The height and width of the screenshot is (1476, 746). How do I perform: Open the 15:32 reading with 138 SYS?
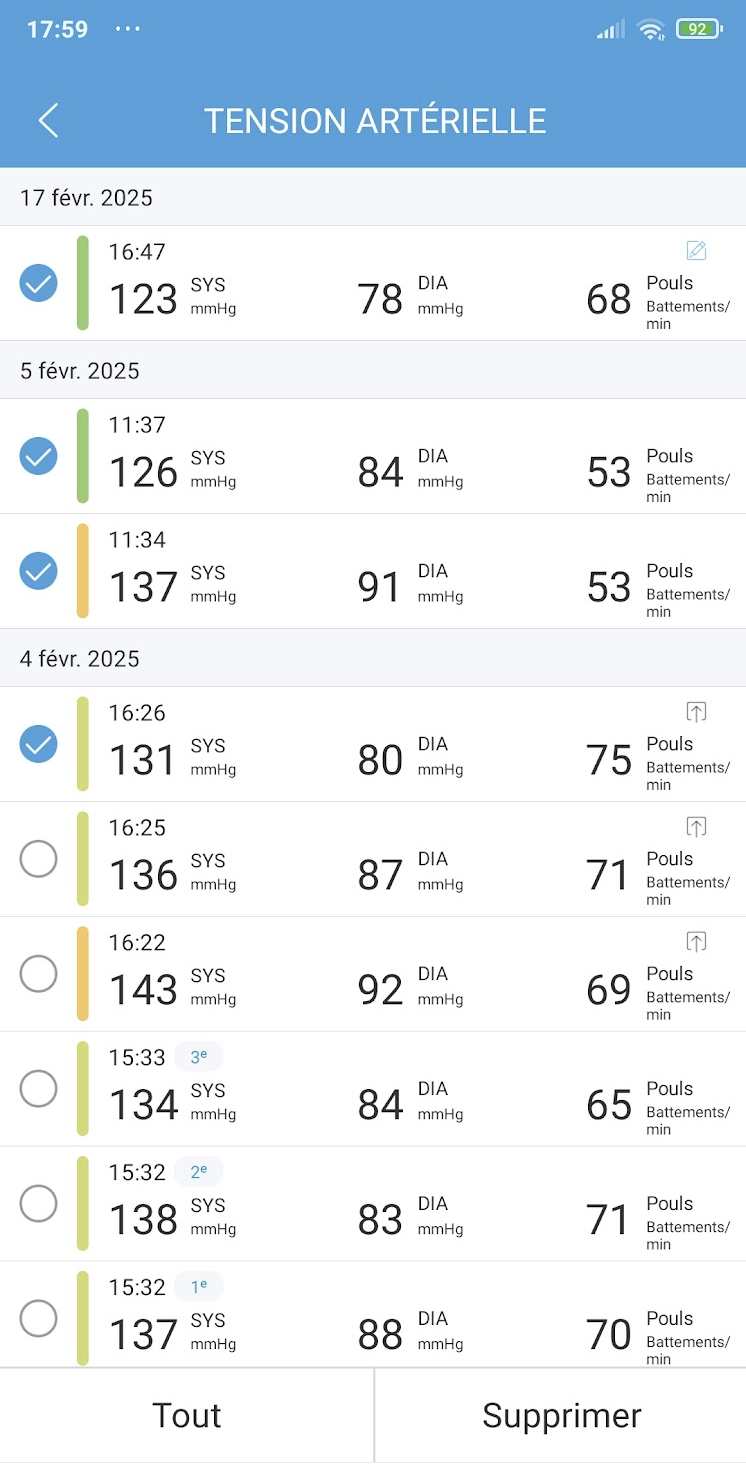click(x=373, y=1204)
